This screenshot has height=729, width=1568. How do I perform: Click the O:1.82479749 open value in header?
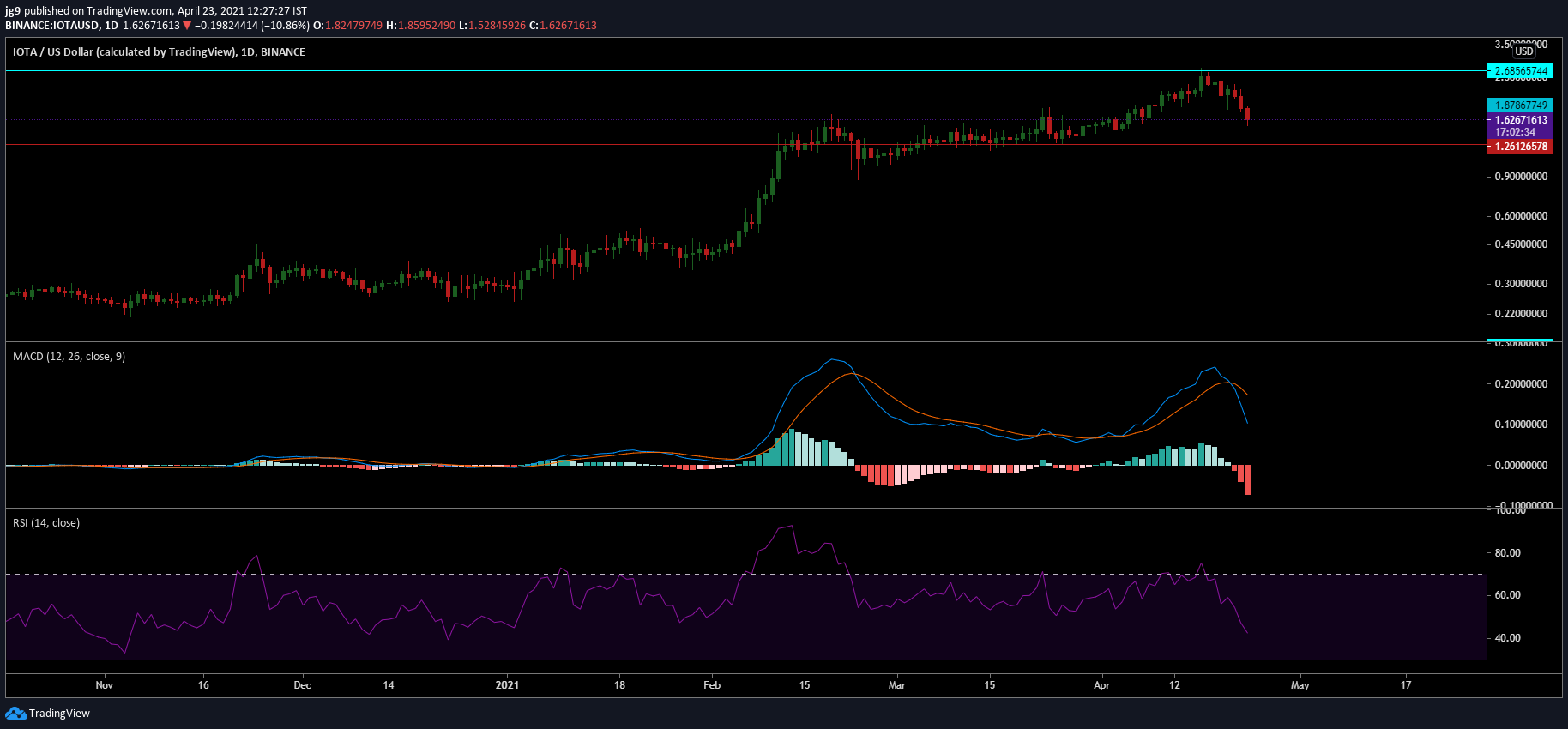348,26
